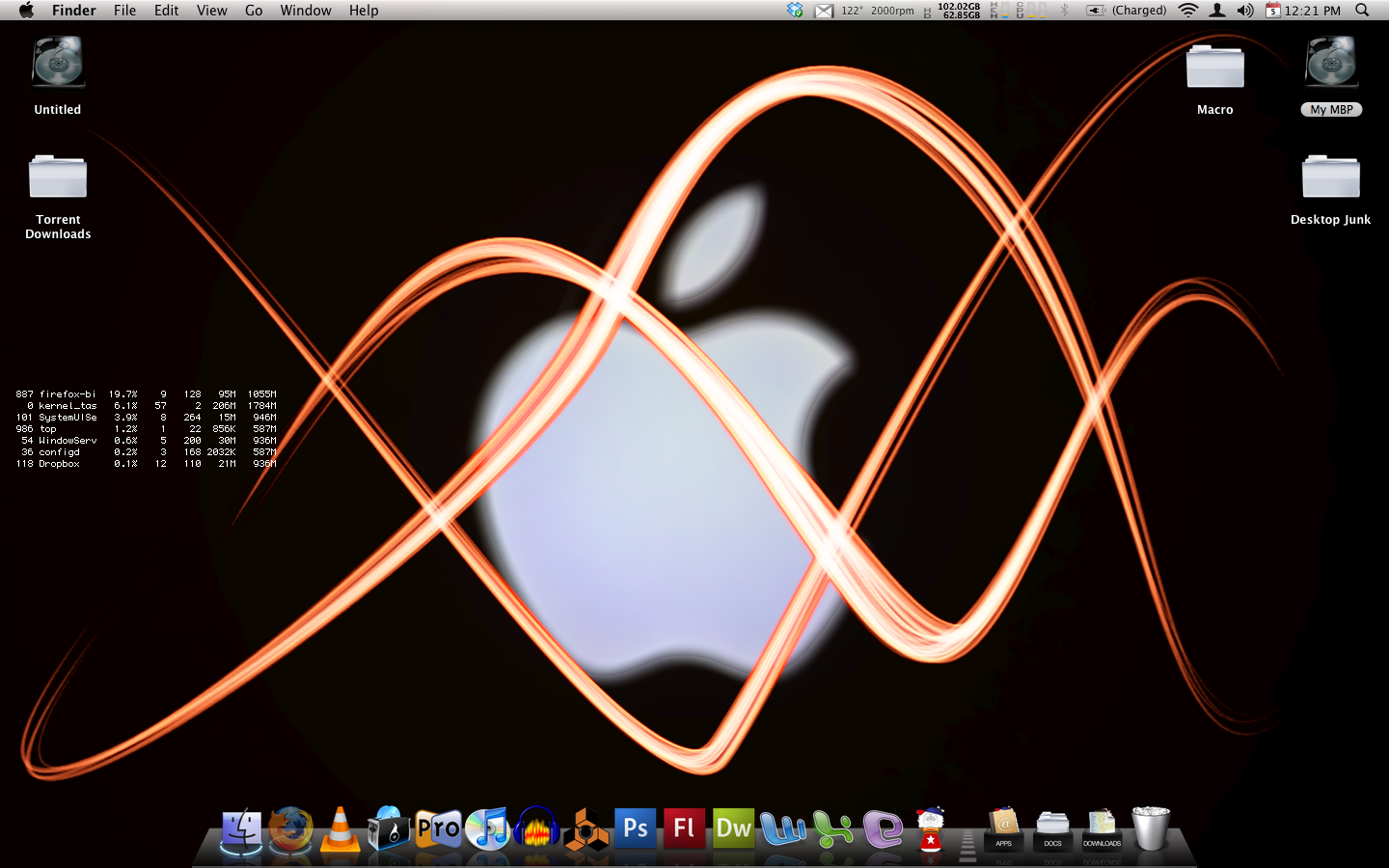Click the 102.02GB disk space readout
Viewport: 1389px width, 868px height.
click(x=959, y=6)
